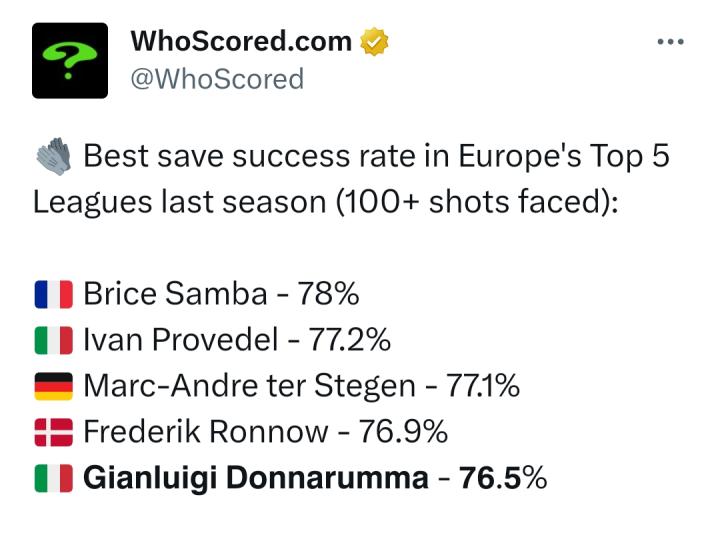Click the goalkeeper gloves emoji
Viewport: 720px width, 535px height.
(53, 157)
